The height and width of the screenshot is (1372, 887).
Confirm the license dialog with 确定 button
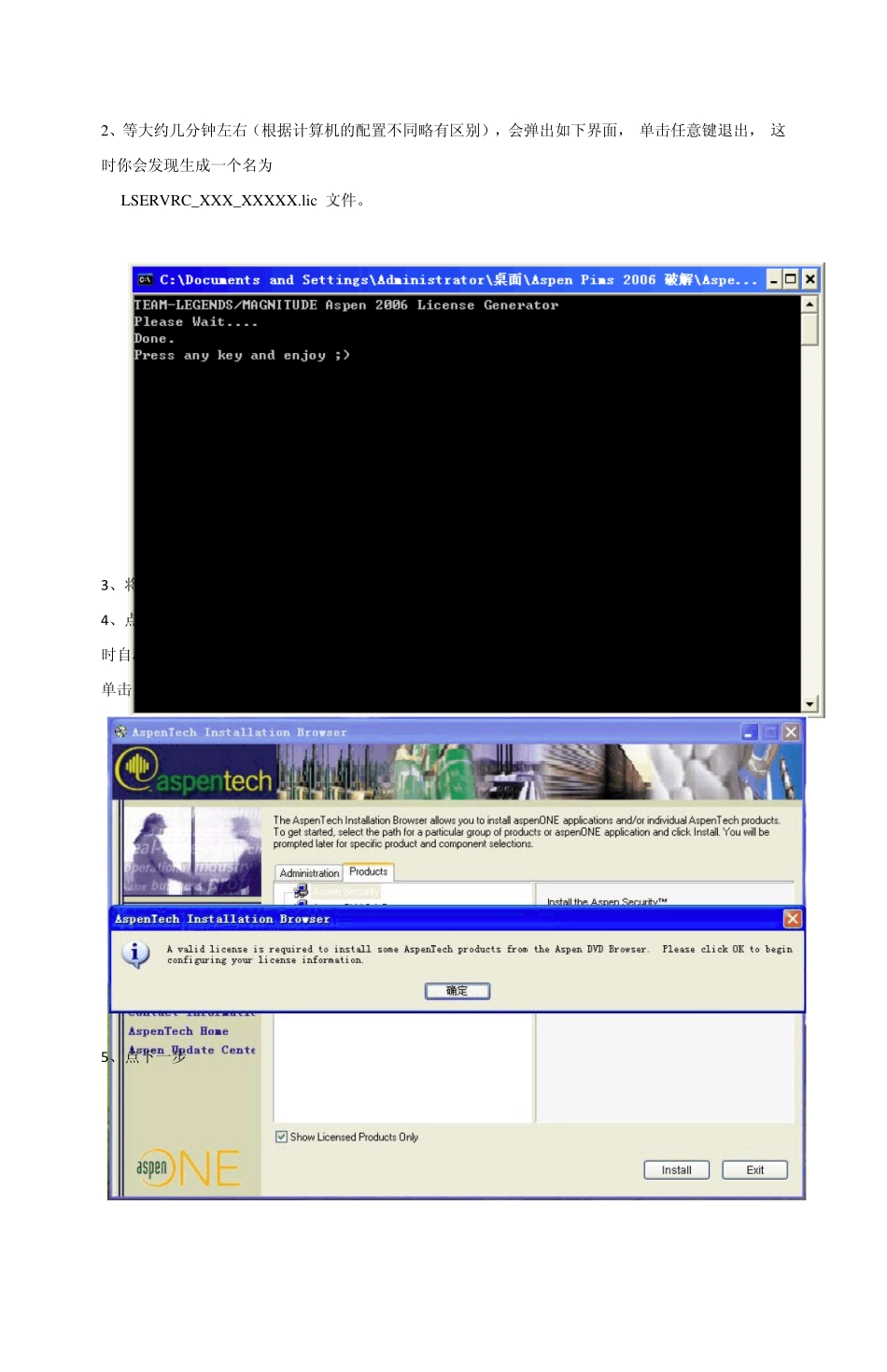457,991
